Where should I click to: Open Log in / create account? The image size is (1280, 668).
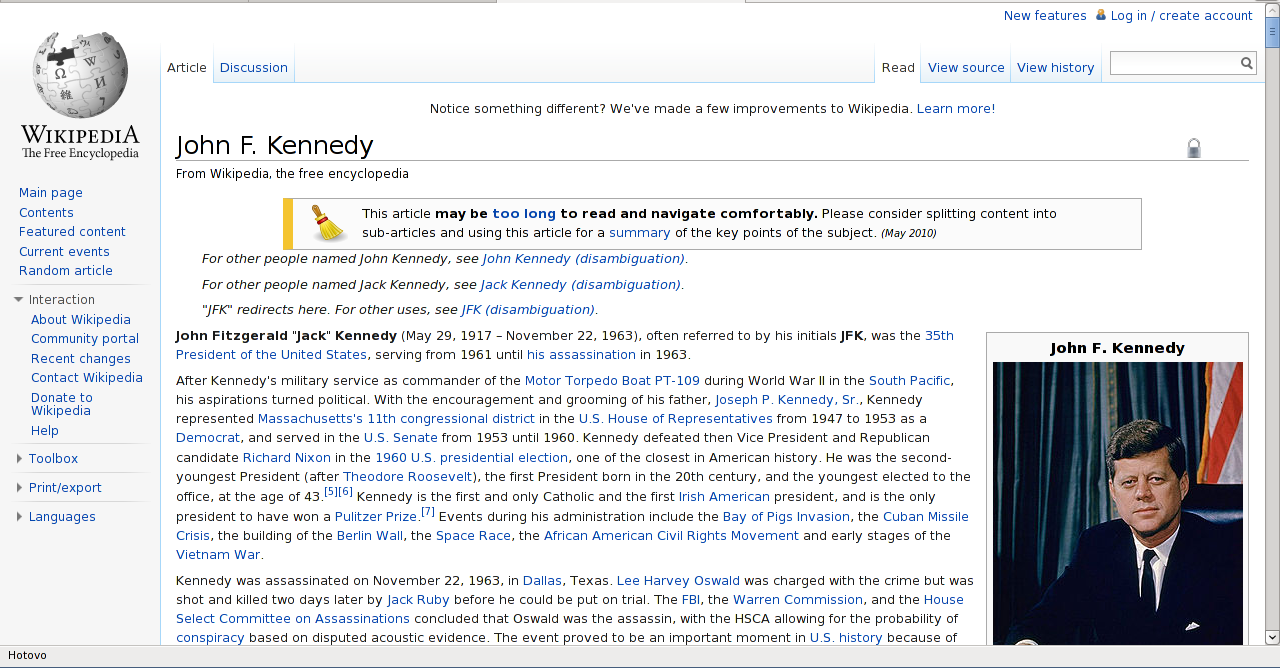click(x=1181, y=16)
